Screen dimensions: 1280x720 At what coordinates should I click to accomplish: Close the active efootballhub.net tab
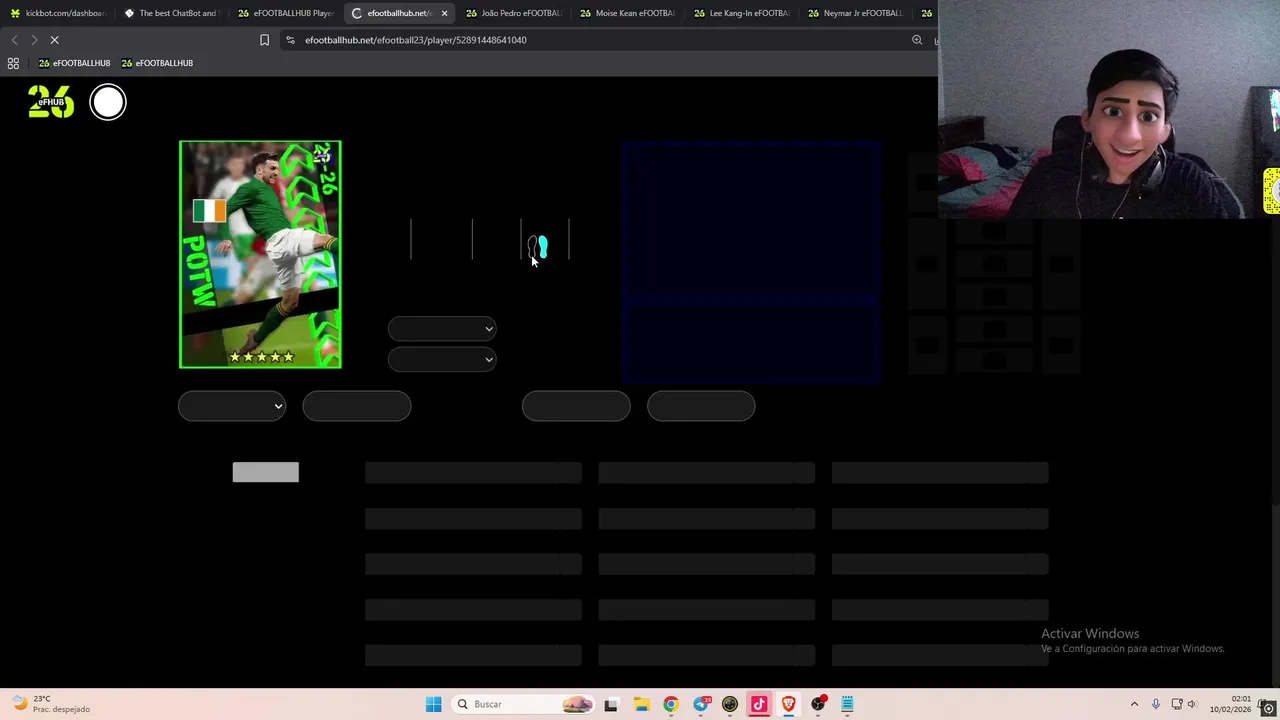[x=444, y=13]
